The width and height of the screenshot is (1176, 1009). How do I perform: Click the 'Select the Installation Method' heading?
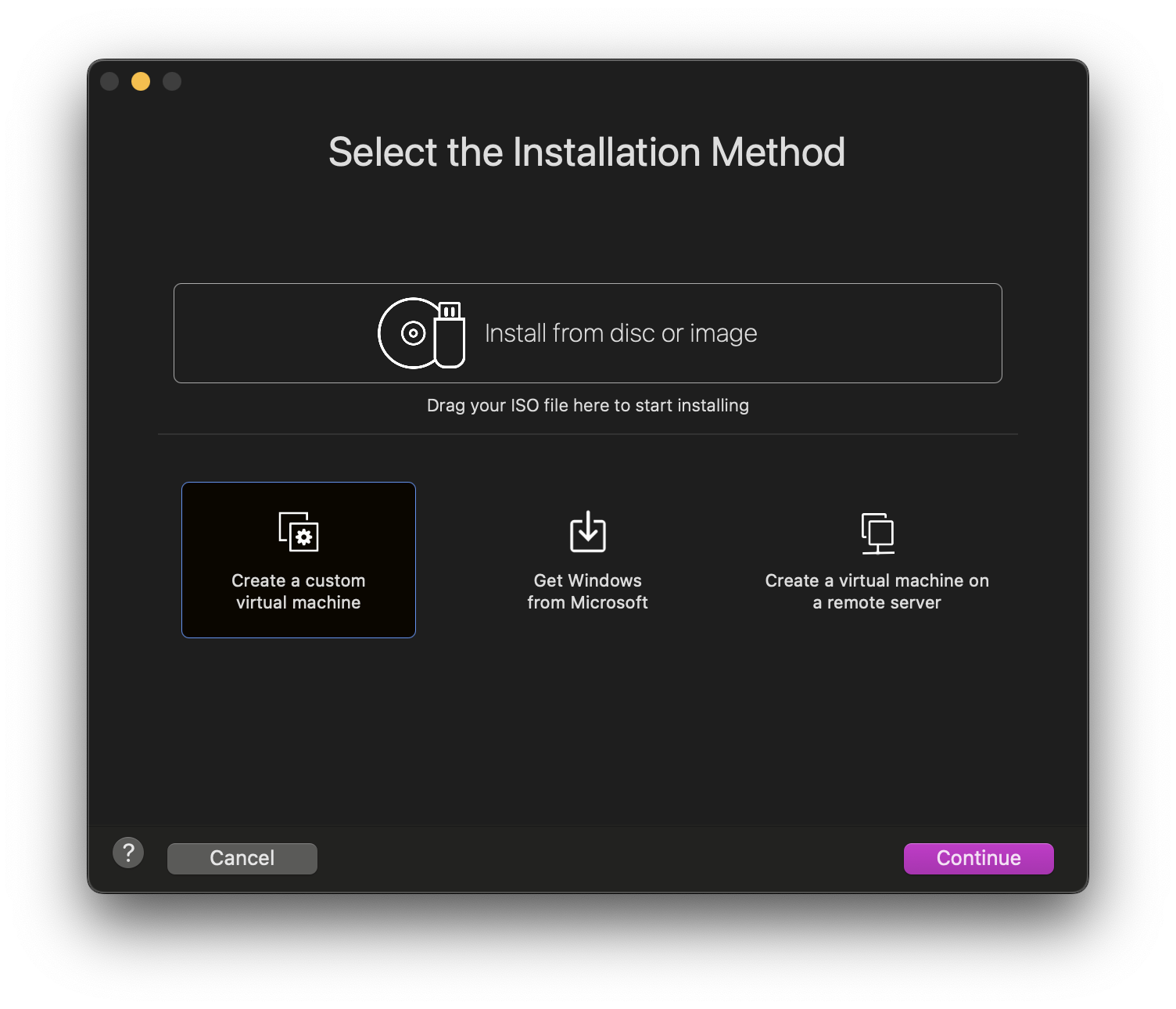pos(587,152)
